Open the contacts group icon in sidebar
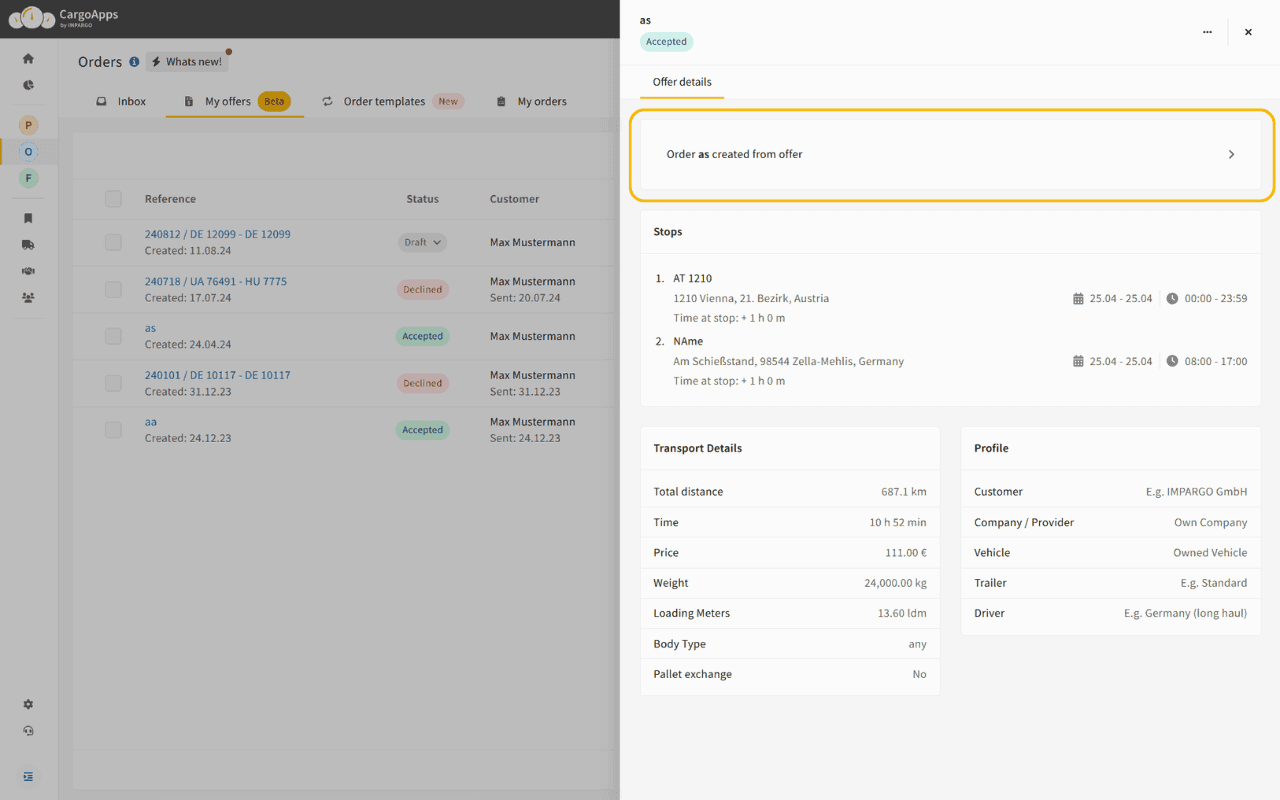1280x800 pixels. 28,297
